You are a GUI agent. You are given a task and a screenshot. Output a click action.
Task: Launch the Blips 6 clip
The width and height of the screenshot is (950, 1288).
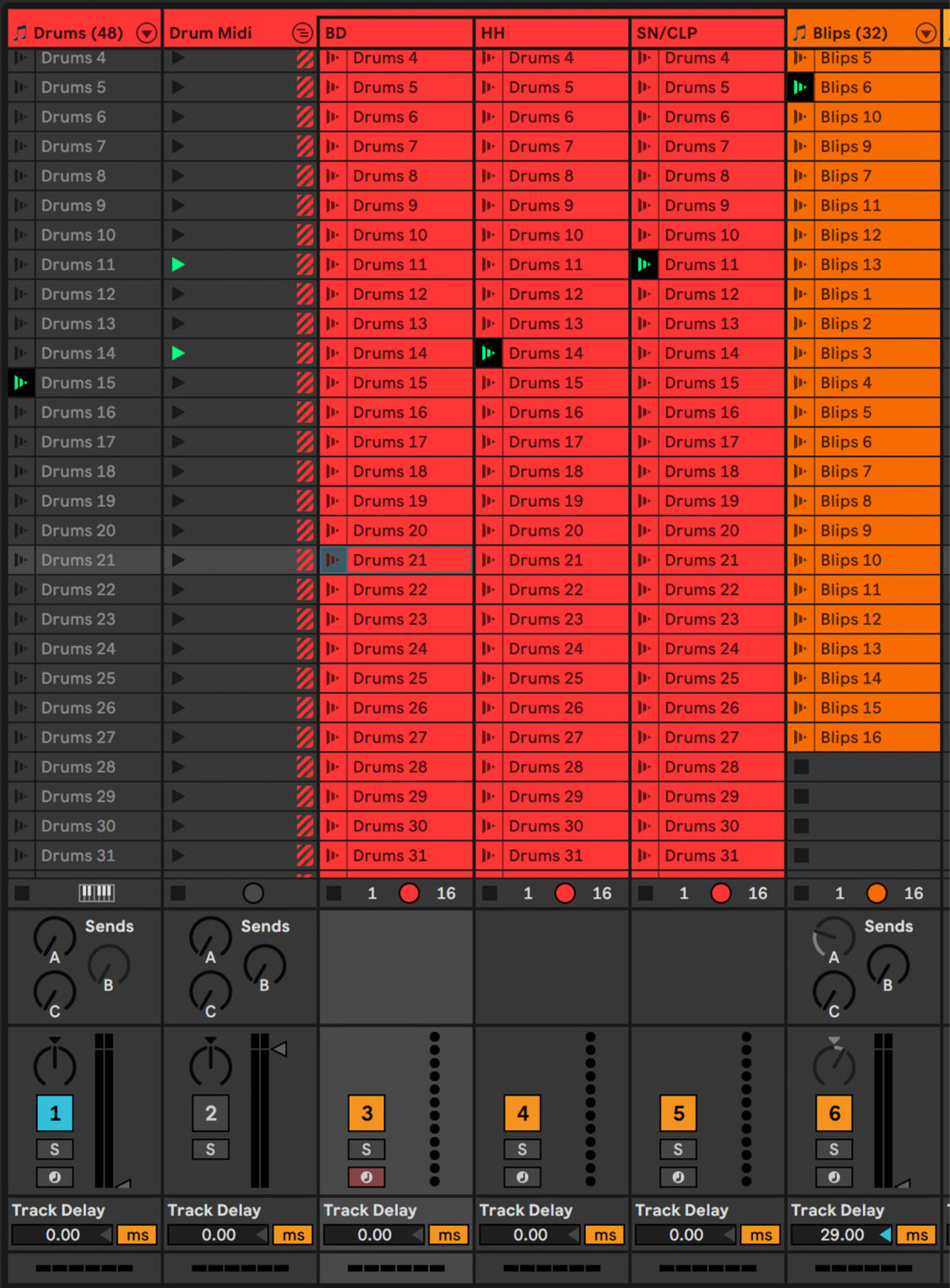coord(800,87)
